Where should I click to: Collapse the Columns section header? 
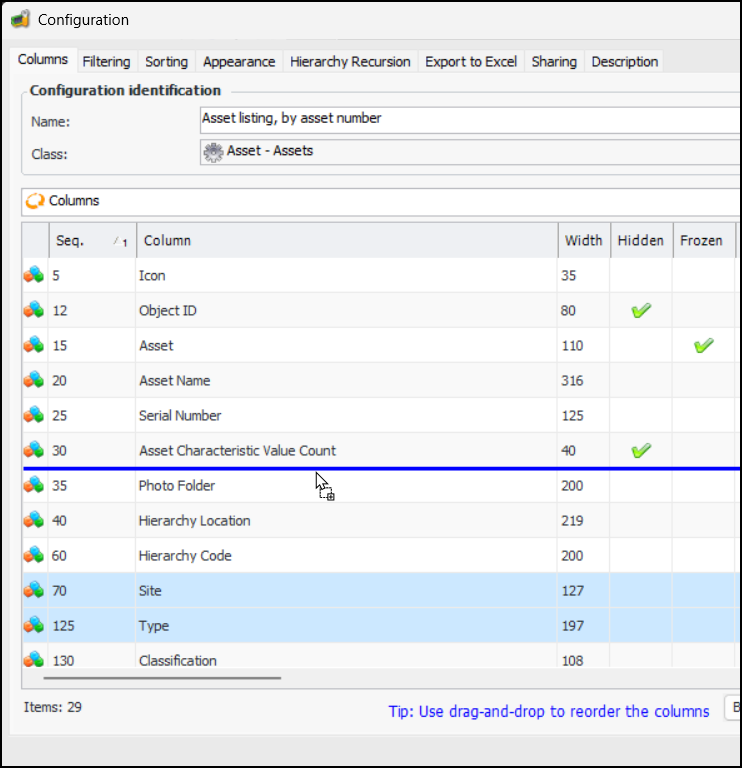coord(35,201)
